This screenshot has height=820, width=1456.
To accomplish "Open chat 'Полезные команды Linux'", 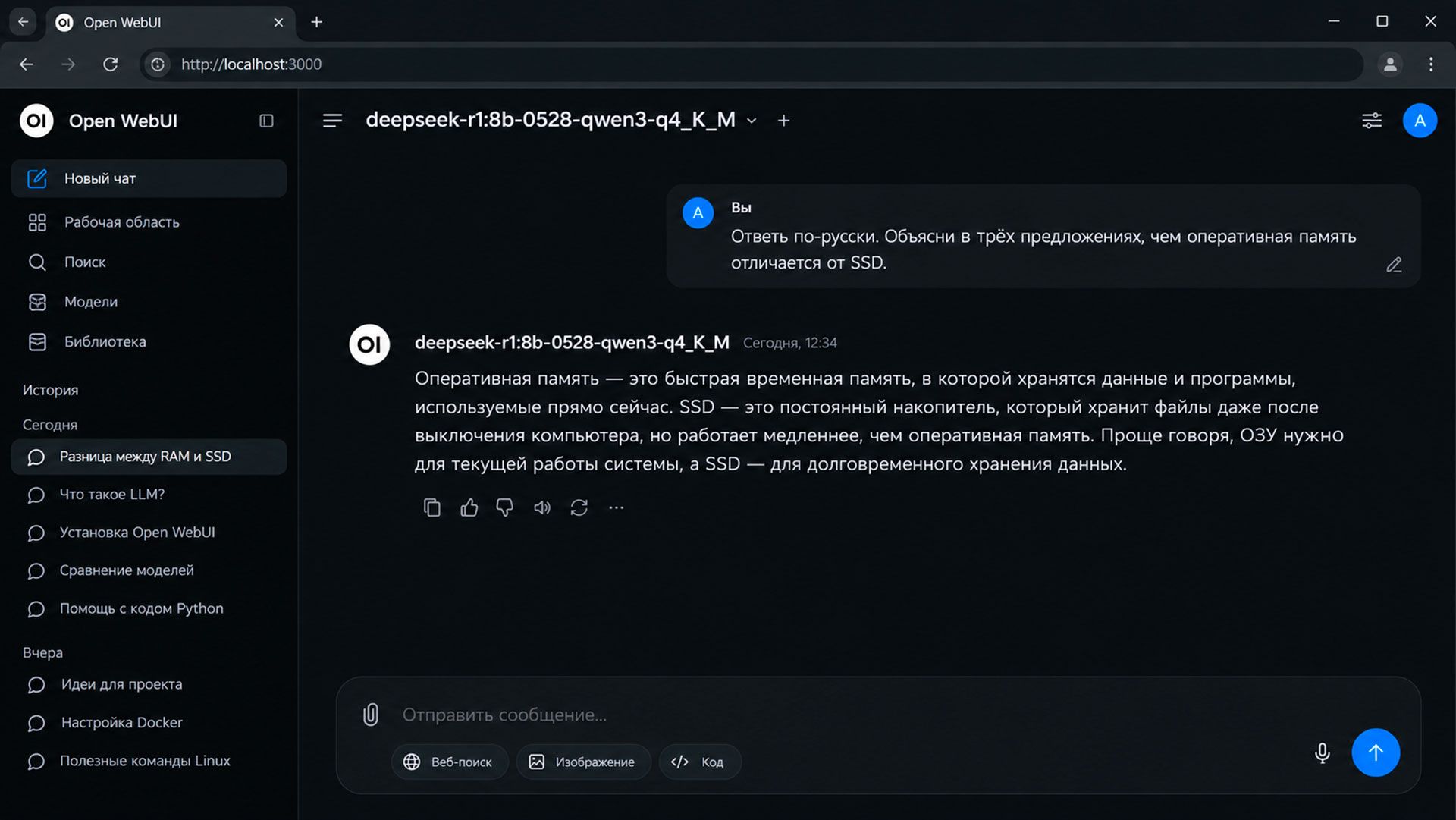I will [x=149, y=761].
